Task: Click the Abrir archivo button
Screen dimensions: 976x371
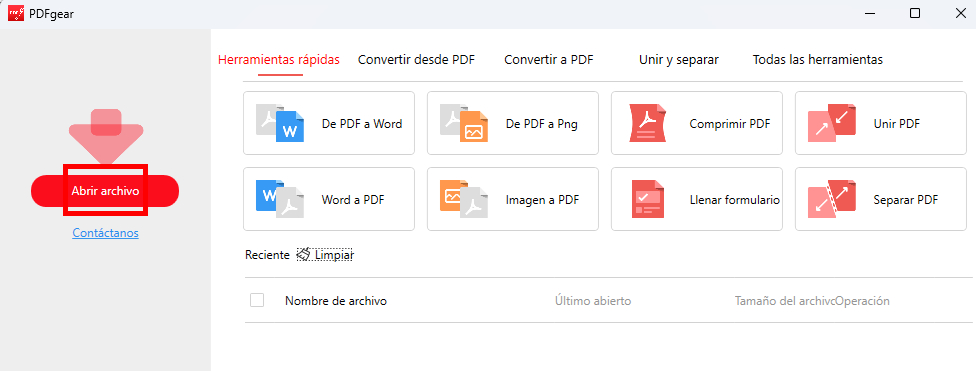Action: (105, 190)
